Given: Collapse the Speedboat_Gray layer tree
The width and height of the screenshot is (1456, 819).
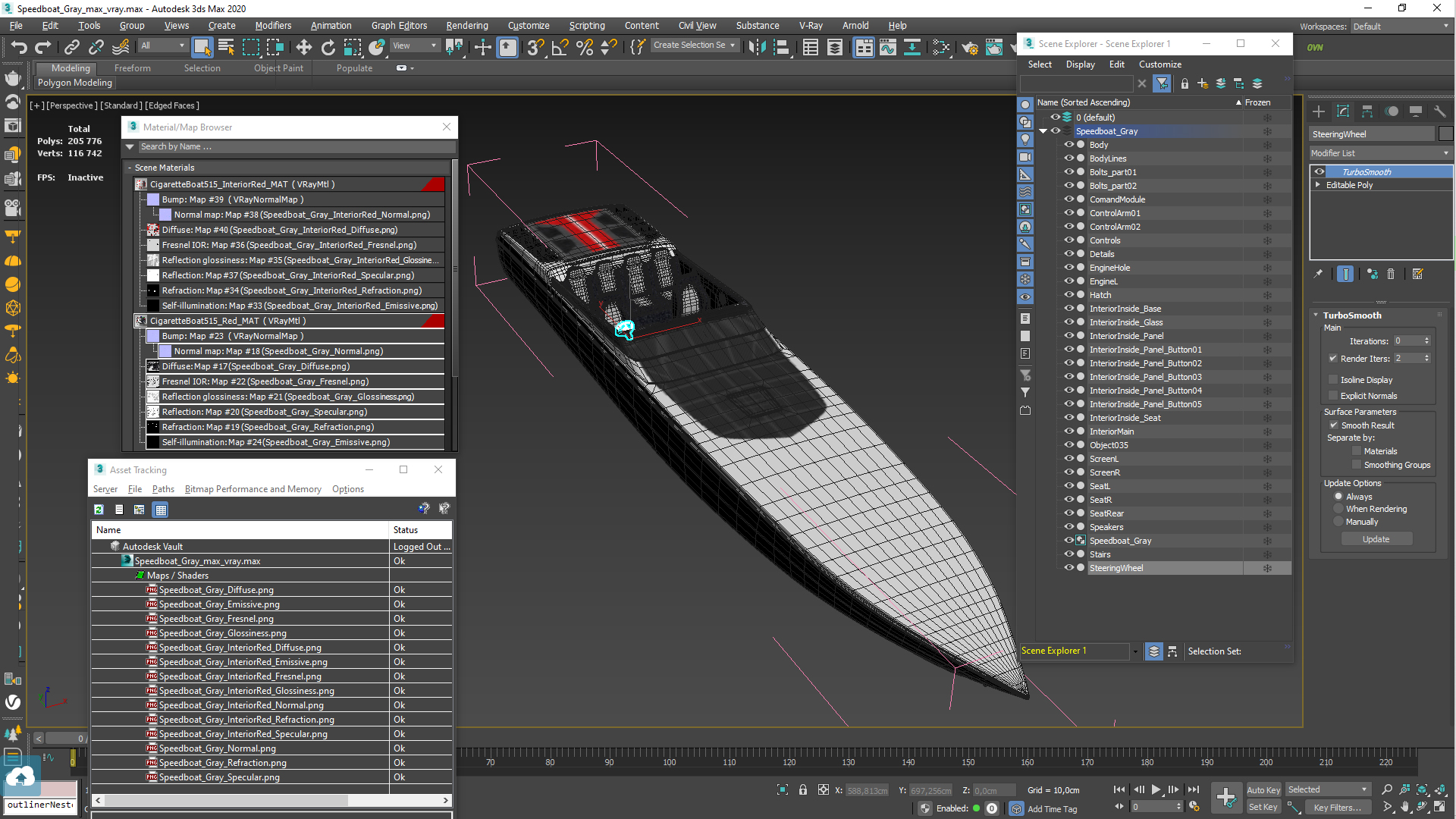Looking at the screenshot, I should pos(1043,131).
